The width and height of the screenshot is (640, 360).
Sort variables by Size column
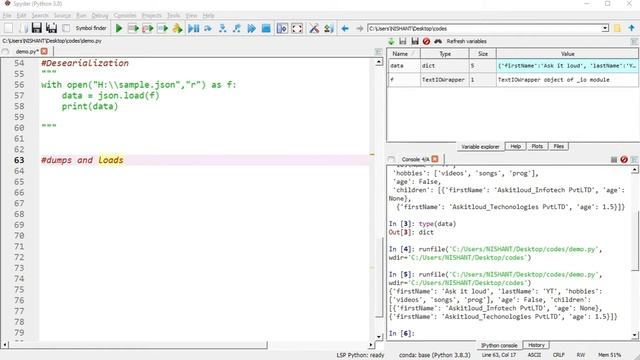(x=483, y=54)
